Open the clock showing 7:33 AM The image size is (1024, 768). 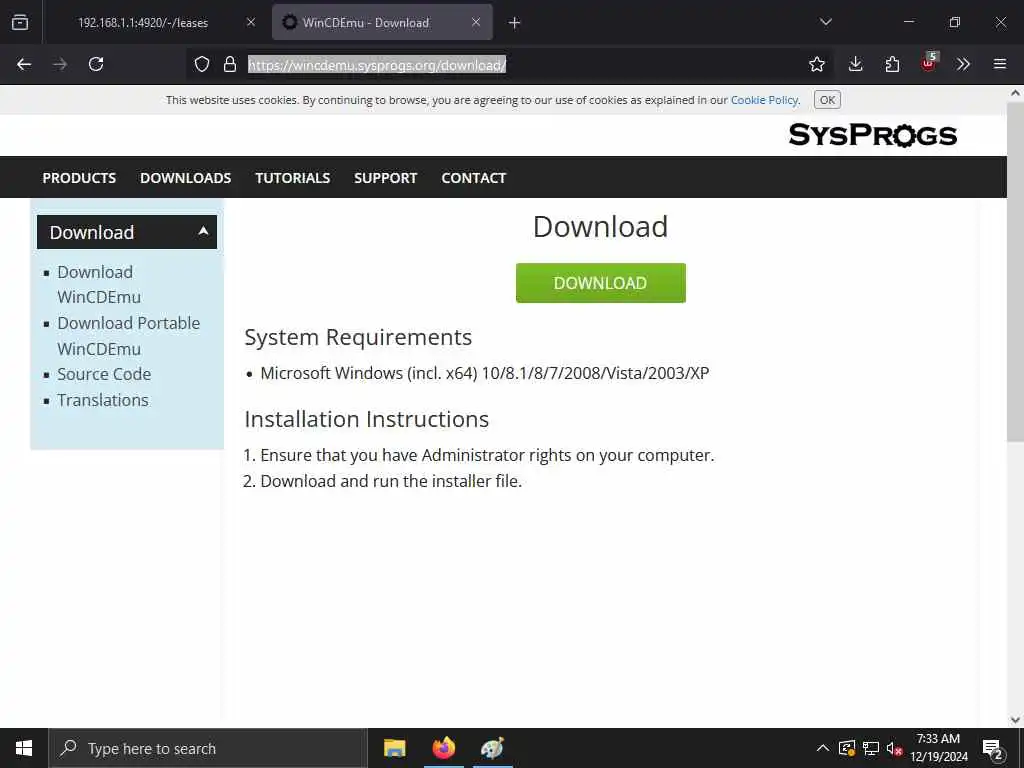coord(938,748)
